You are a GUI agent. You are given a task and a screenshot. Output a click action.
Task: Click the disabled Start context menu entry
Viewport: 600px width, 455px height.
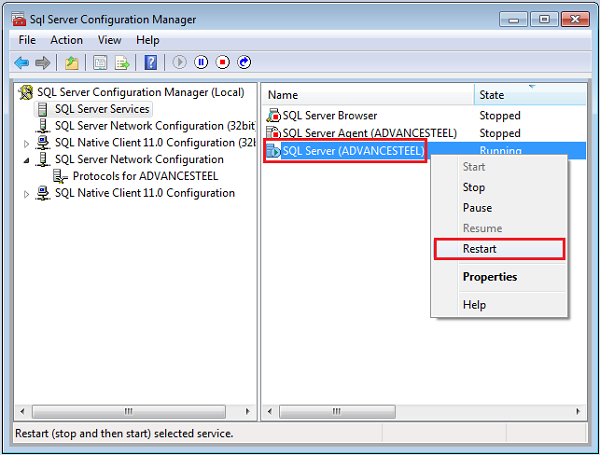[x=499, y=167]
